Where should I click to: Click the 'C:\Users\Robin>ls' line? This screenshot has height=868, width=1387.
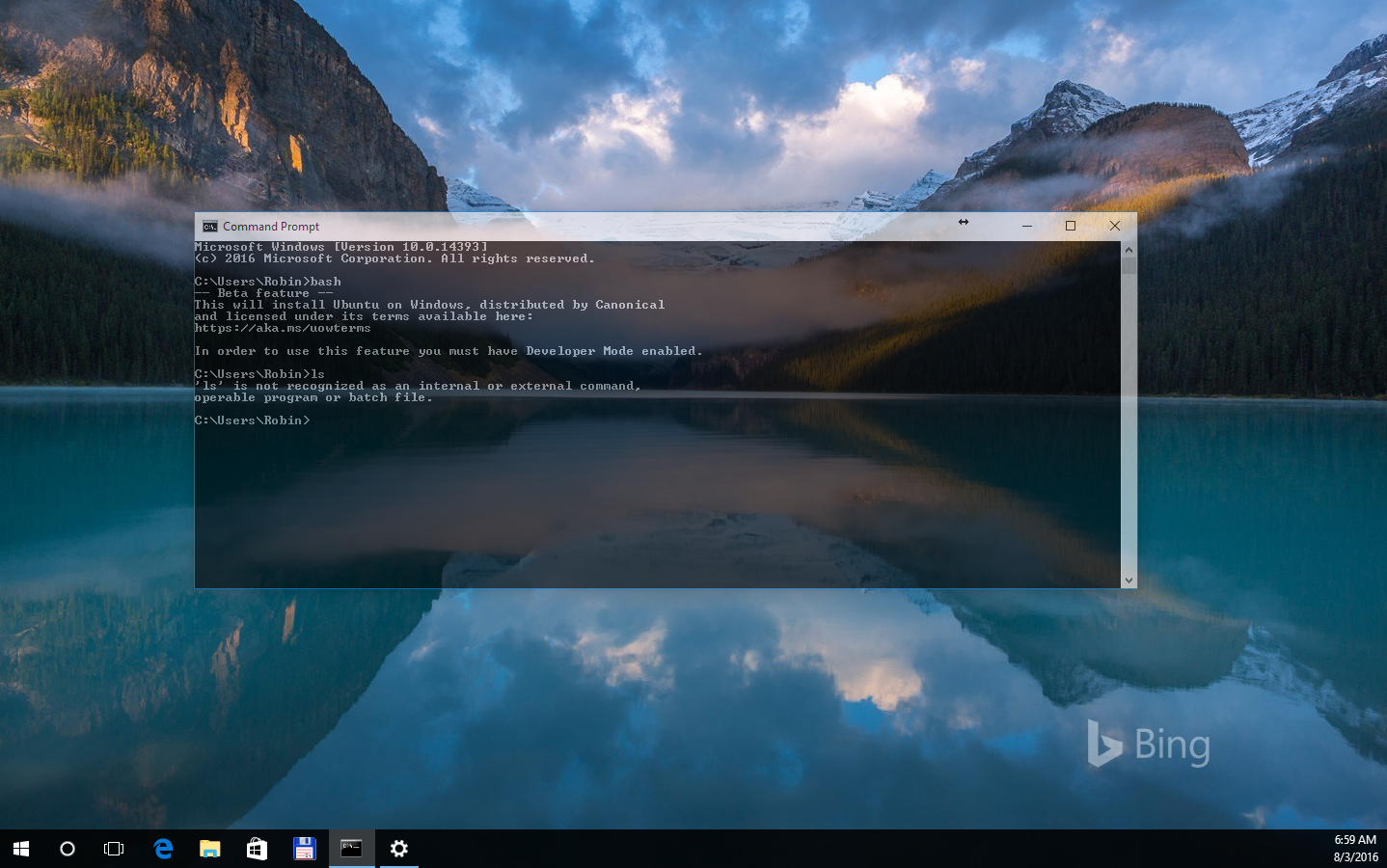tap(259, 374)
